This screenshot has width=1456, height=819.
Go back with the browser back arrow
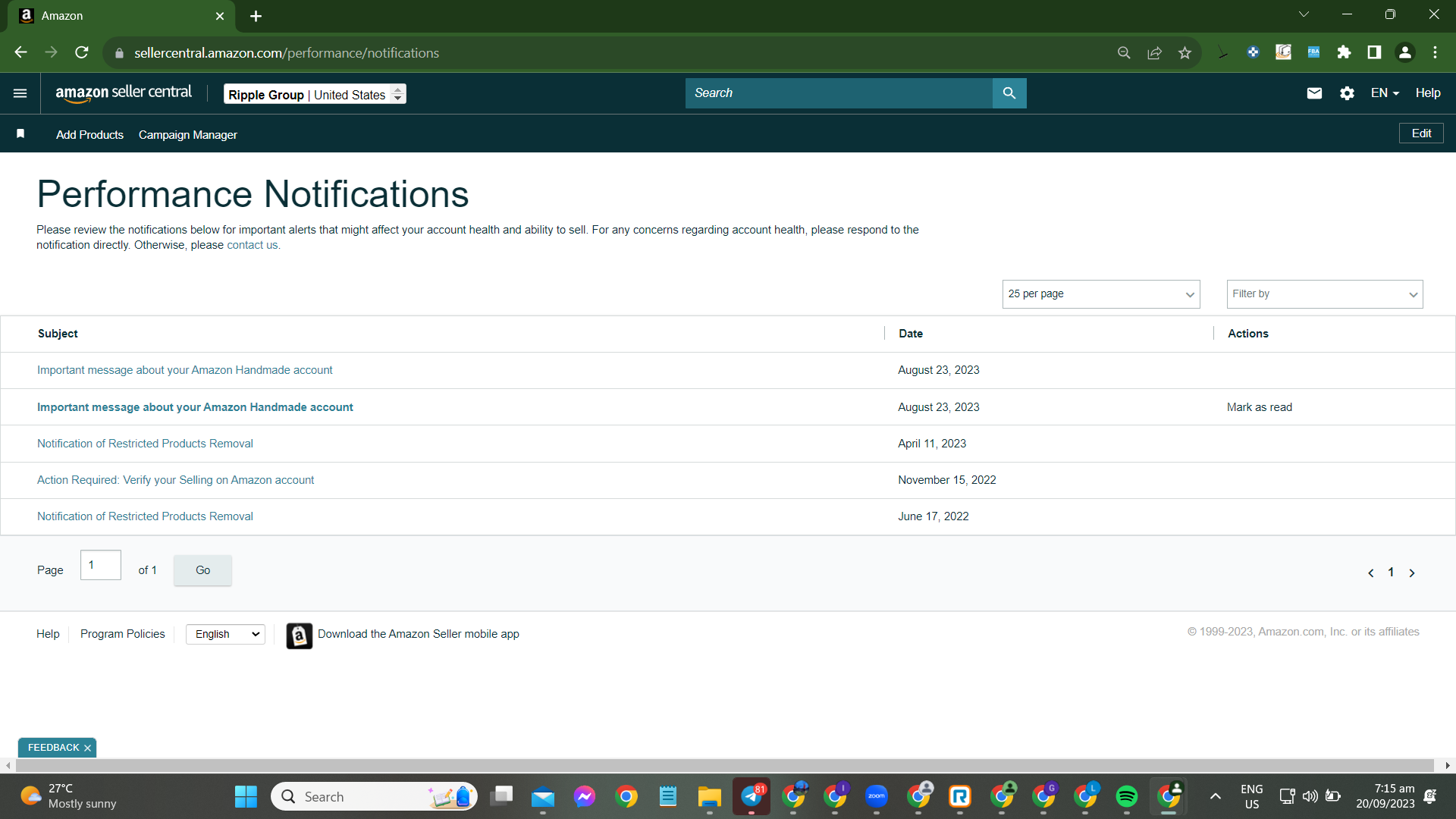(20, 52)
